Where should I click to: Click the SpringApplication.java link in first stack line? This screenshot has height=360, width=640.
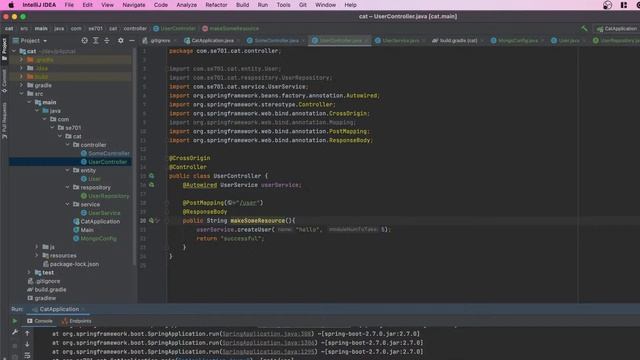tap(267, 334)
